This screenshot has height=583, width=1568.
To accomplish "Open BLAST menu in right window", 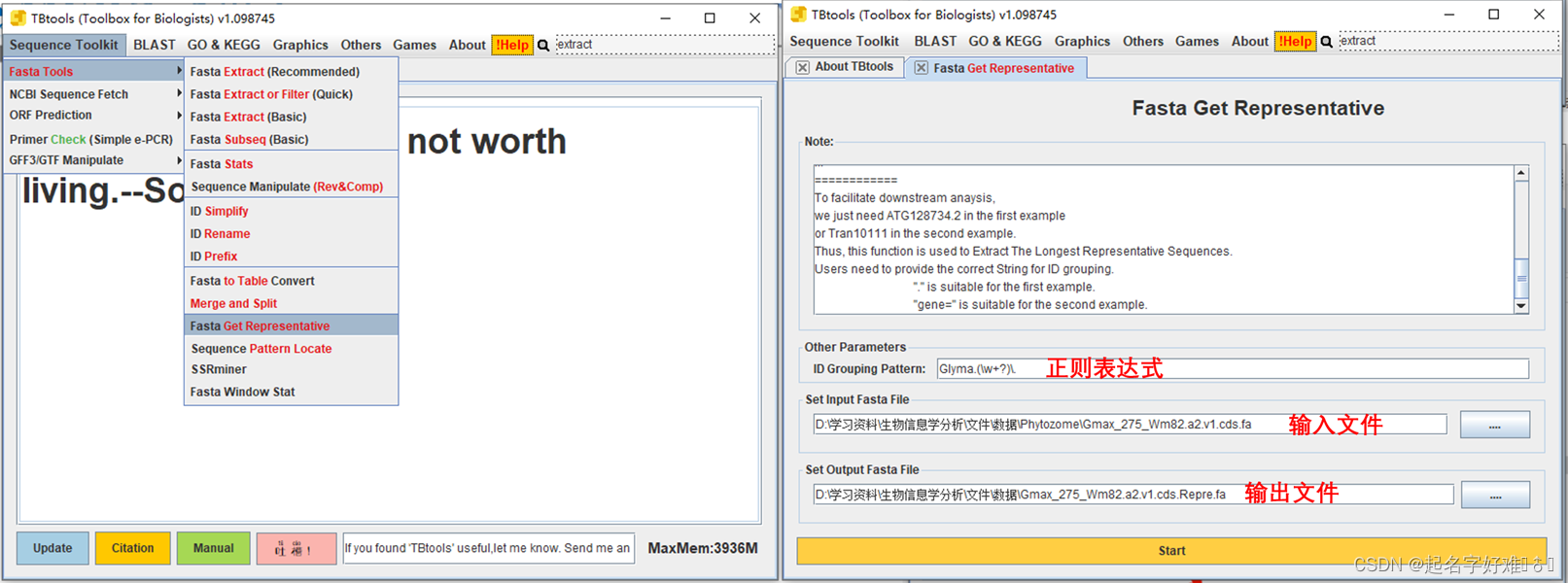I will point(935,41).
